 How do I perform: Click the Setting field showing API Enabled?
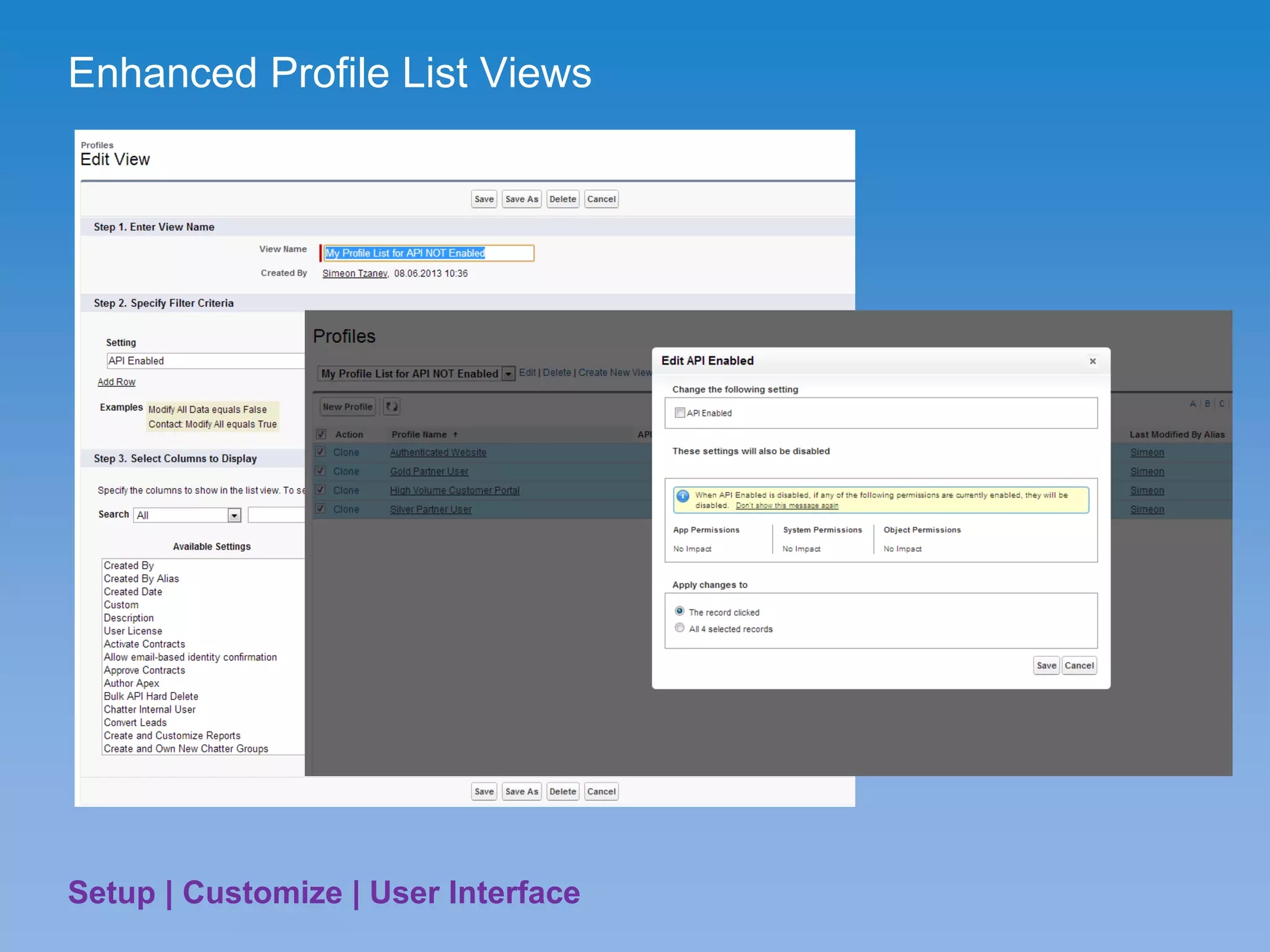[x=205, y=361]
